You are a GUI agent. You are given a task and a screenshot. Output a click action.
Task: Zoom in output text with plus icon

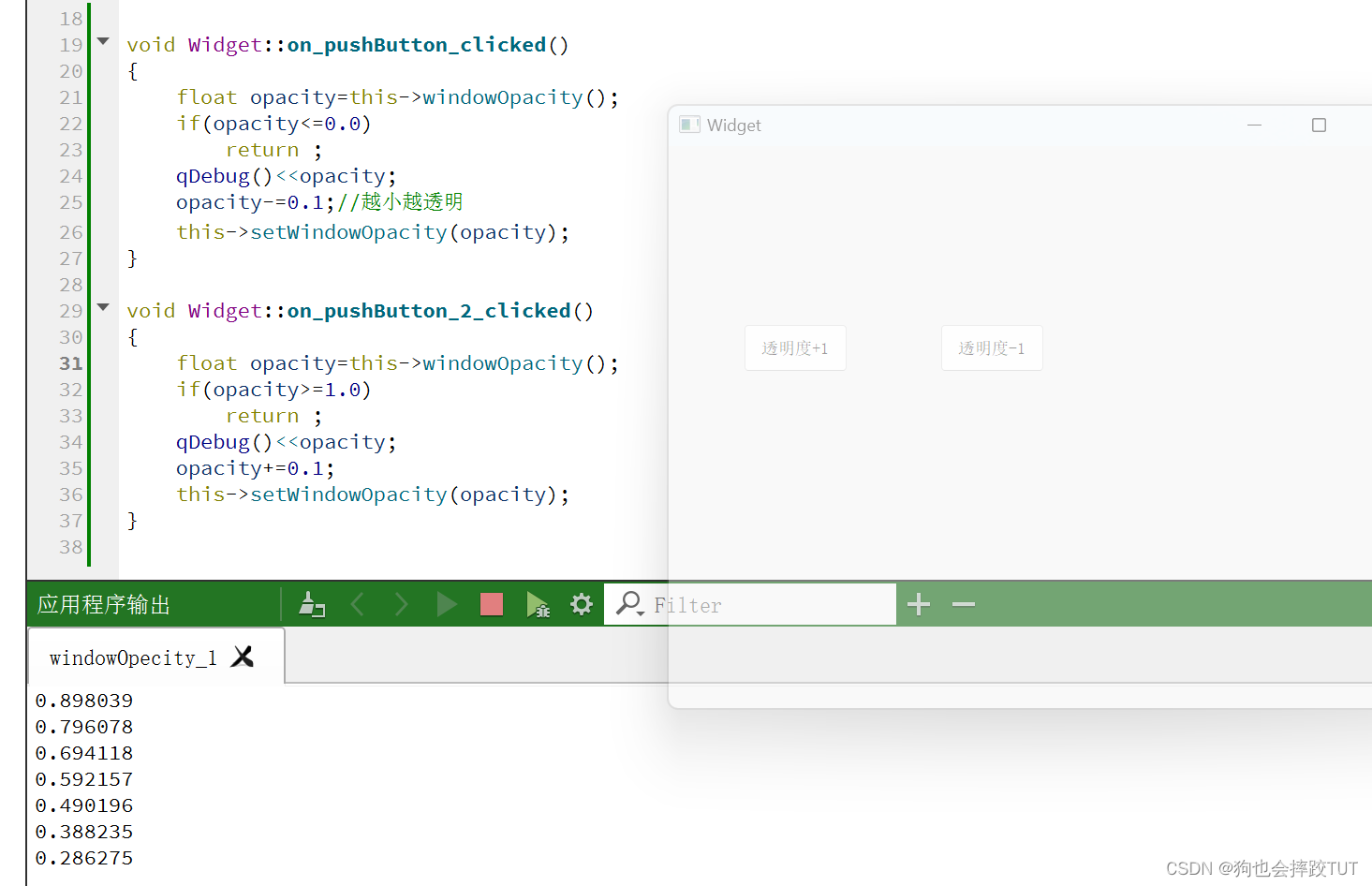tap(919, 605)
